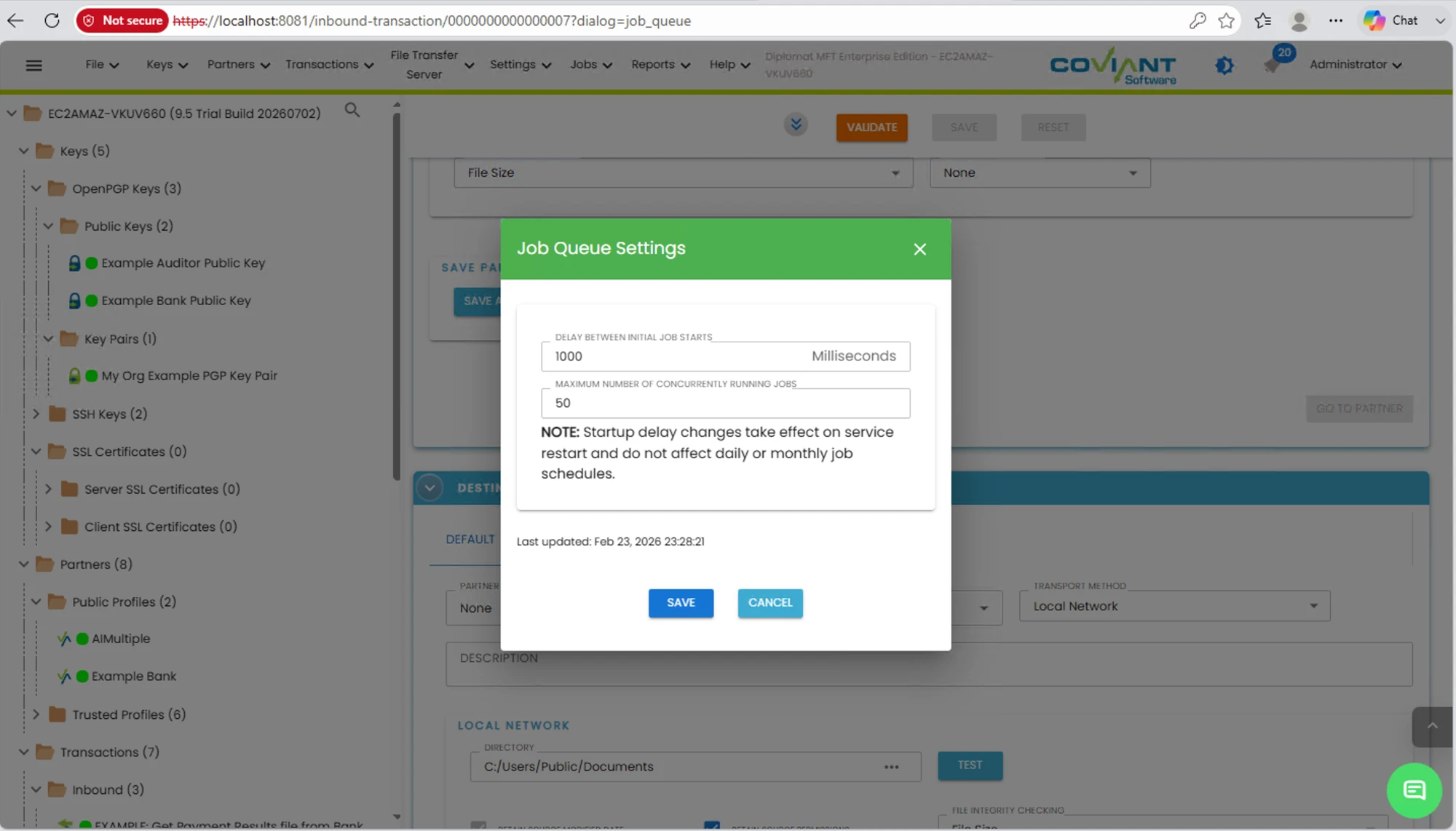Select My Org Example PGP Key Pair
The width and height of the screenshot is (1456, 831).
[189, 376]
